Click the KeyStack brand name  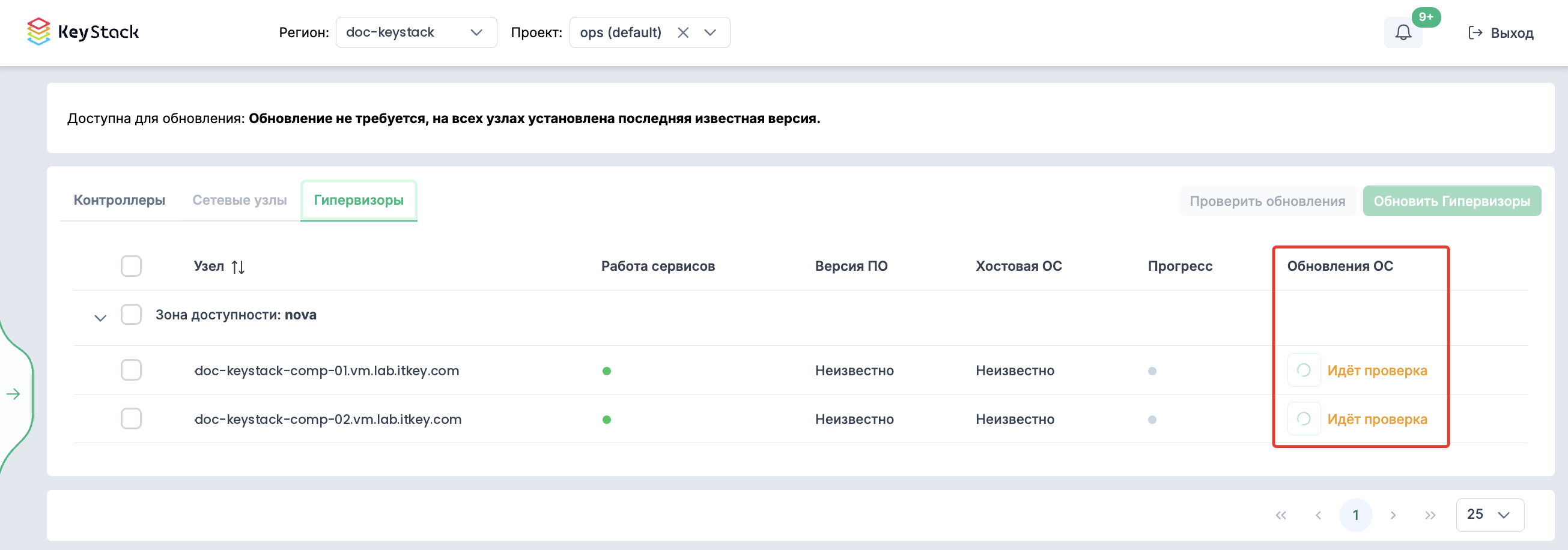(x=98, y=32)
